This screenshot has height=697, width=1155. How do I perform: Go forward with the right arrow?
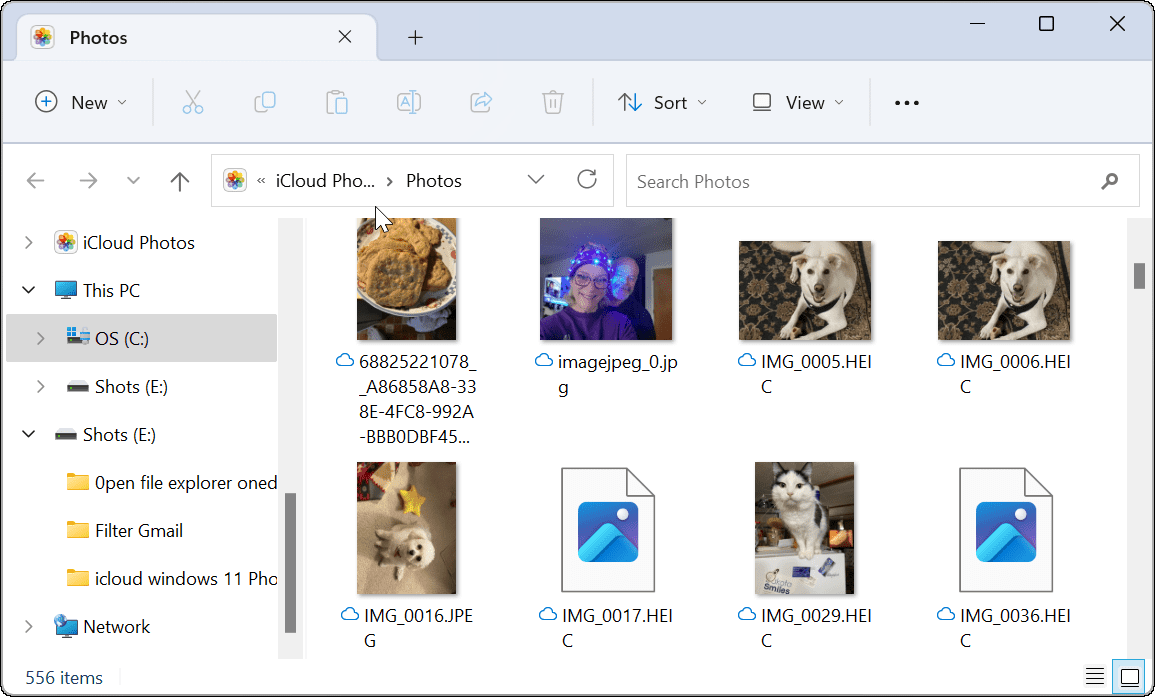(88, 181)
